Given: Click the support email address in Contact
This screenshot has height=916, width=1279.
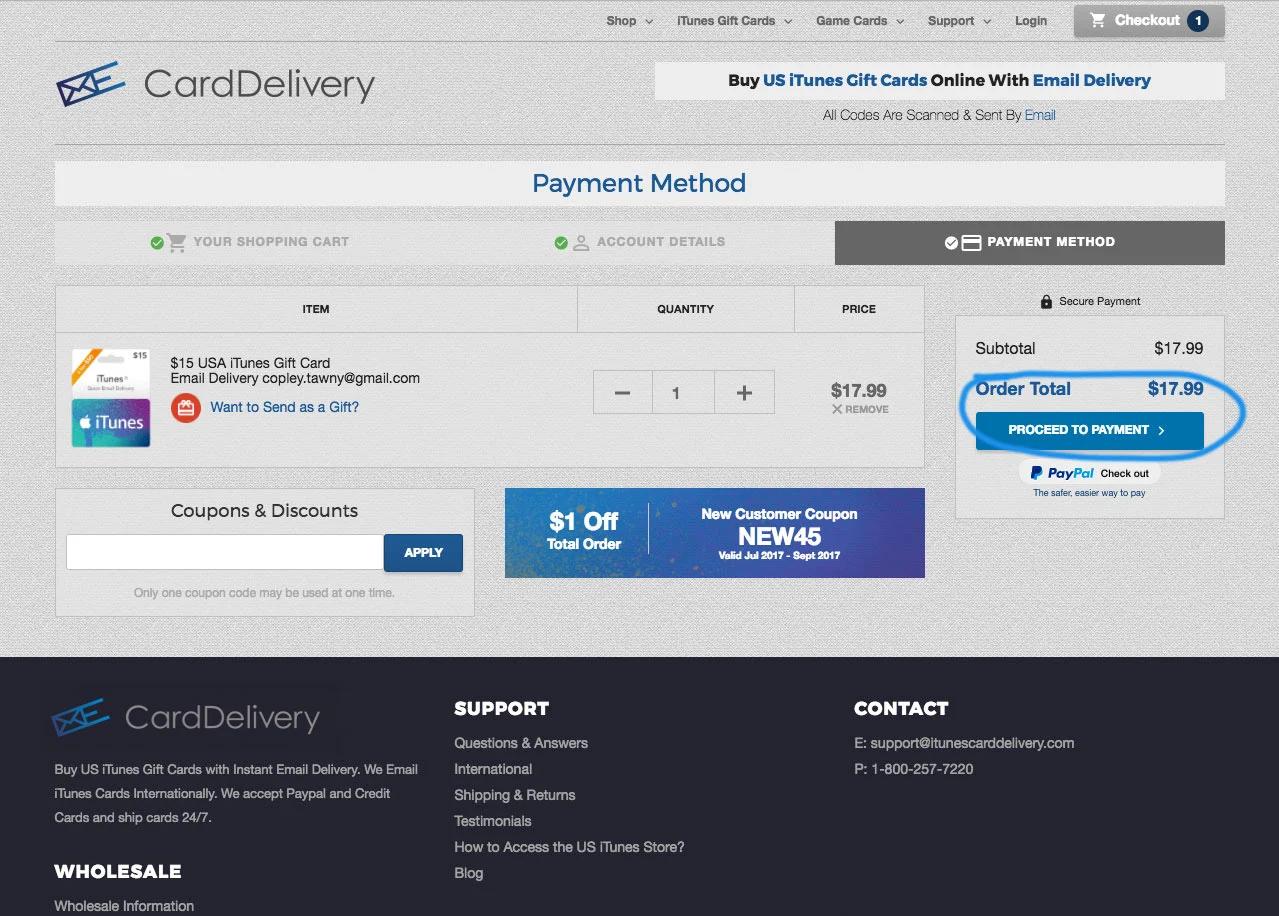Looking at the screenshot, I should [x=972, y=743].
